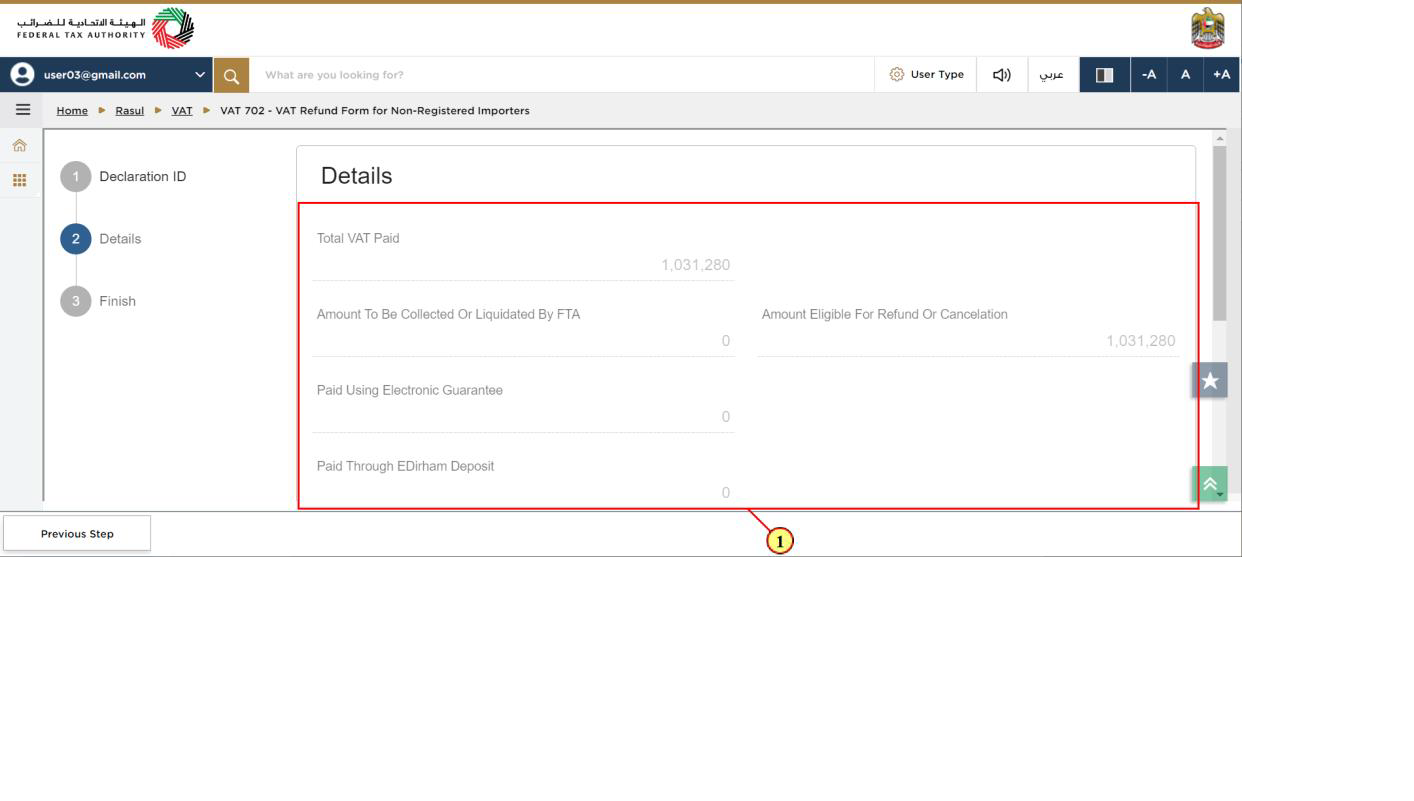Open the hamburger menu
Viewport: 1414px width, 801px height.
point(22,110)
